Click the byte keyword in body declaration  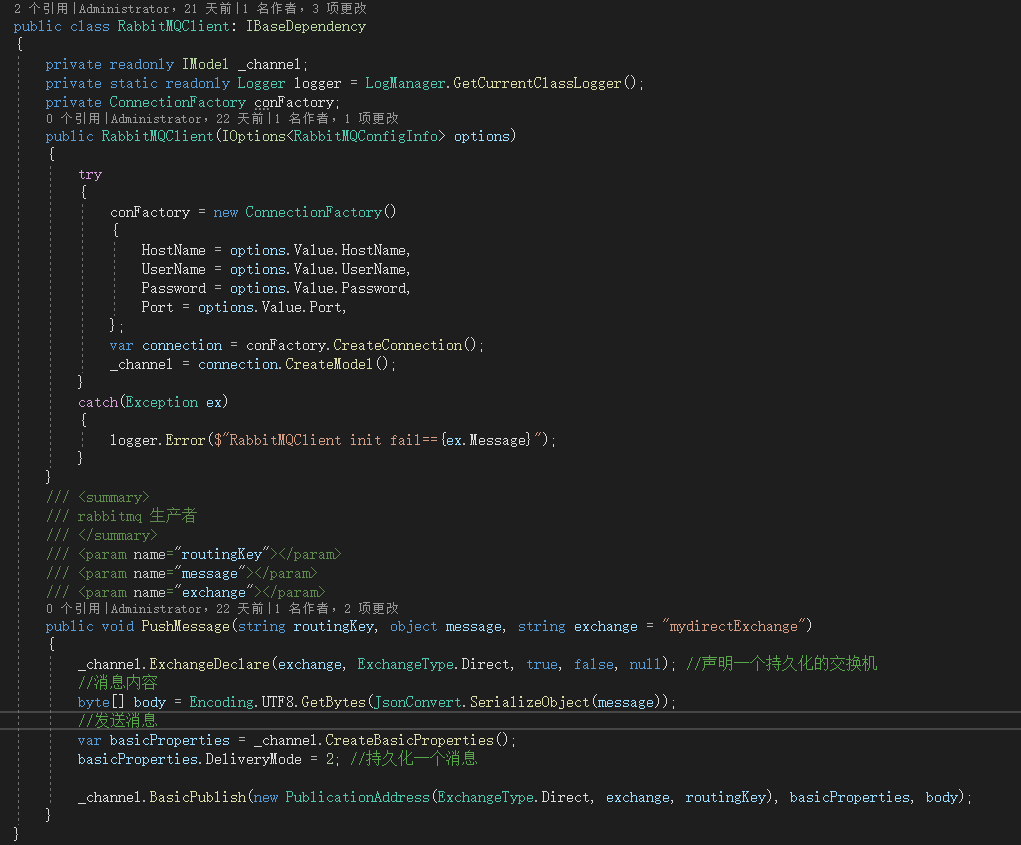point(93,702)
